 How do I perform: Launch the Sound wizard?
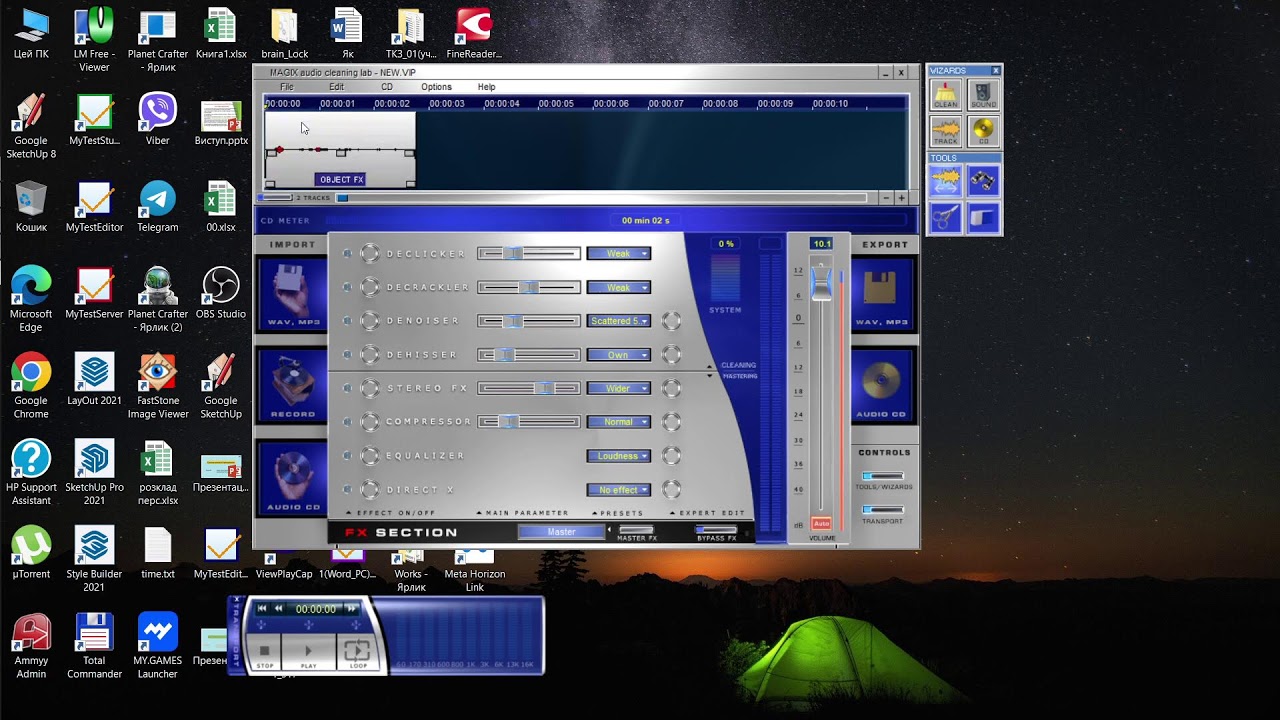click(983, 95)
